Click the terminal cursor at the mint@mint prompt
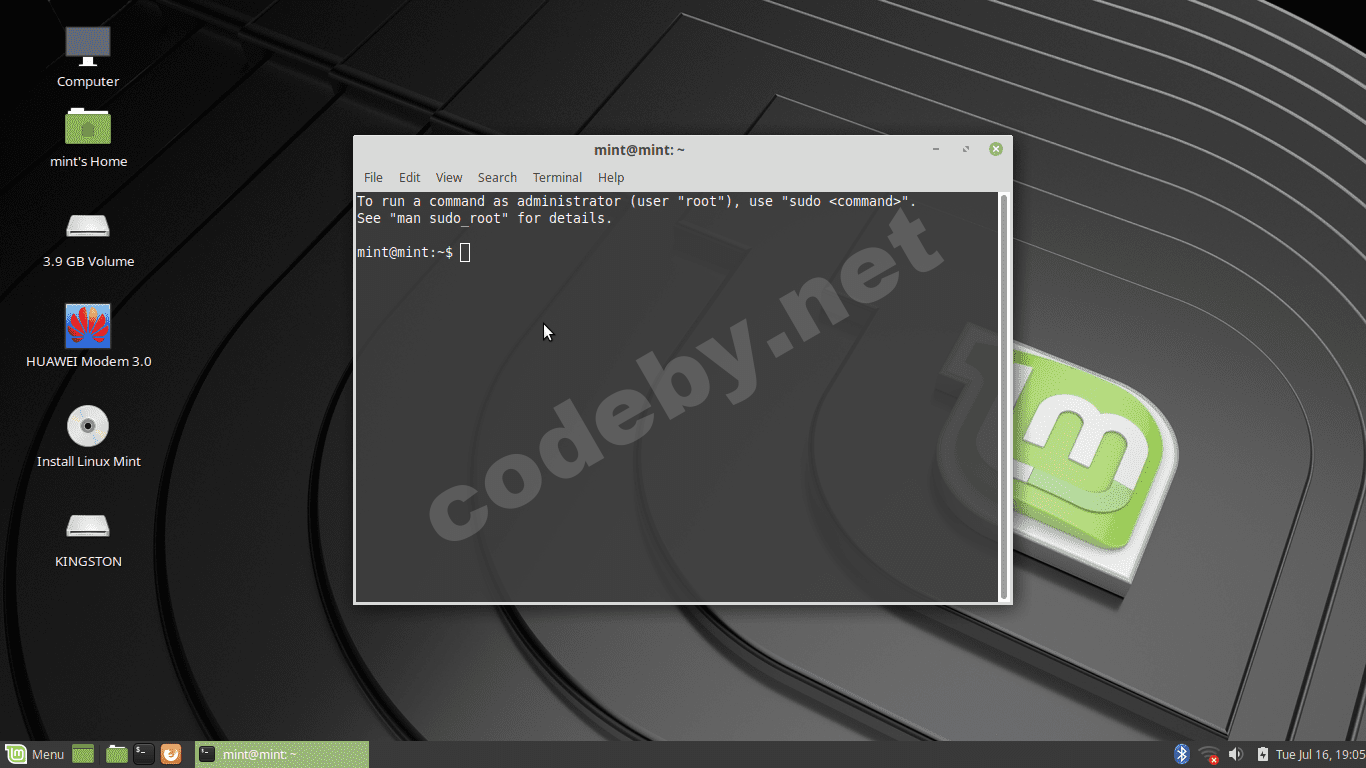Image resolution: width=1366 pixels, height=768 pixels. tap(465, 252)
